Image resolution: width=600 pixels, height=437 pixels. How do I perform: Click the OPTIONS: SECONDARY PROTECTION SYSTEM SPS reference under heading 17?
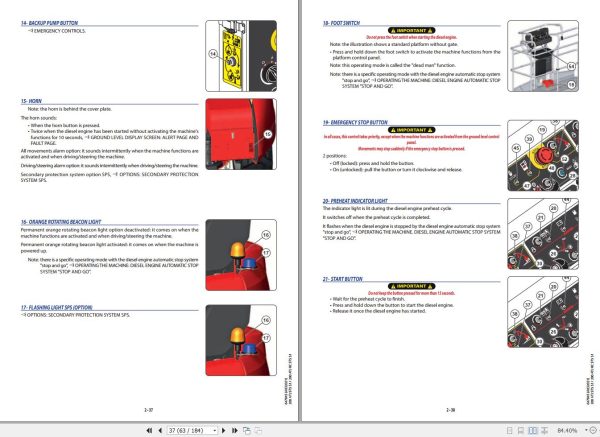(75, 315)
